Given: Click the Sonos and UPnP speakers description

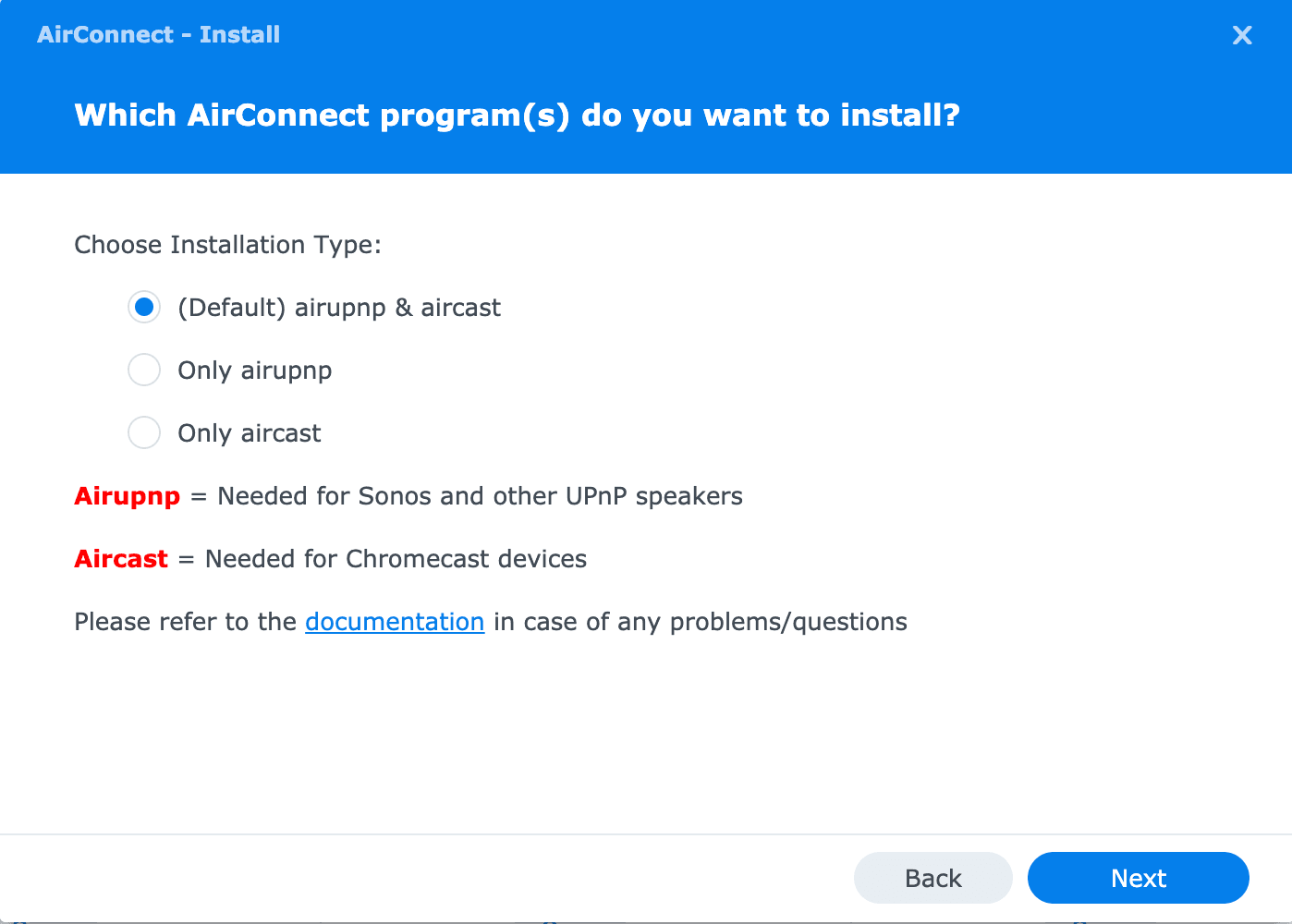Looking at the screenshot, I should pyautogui.click(x=480, y=496).
